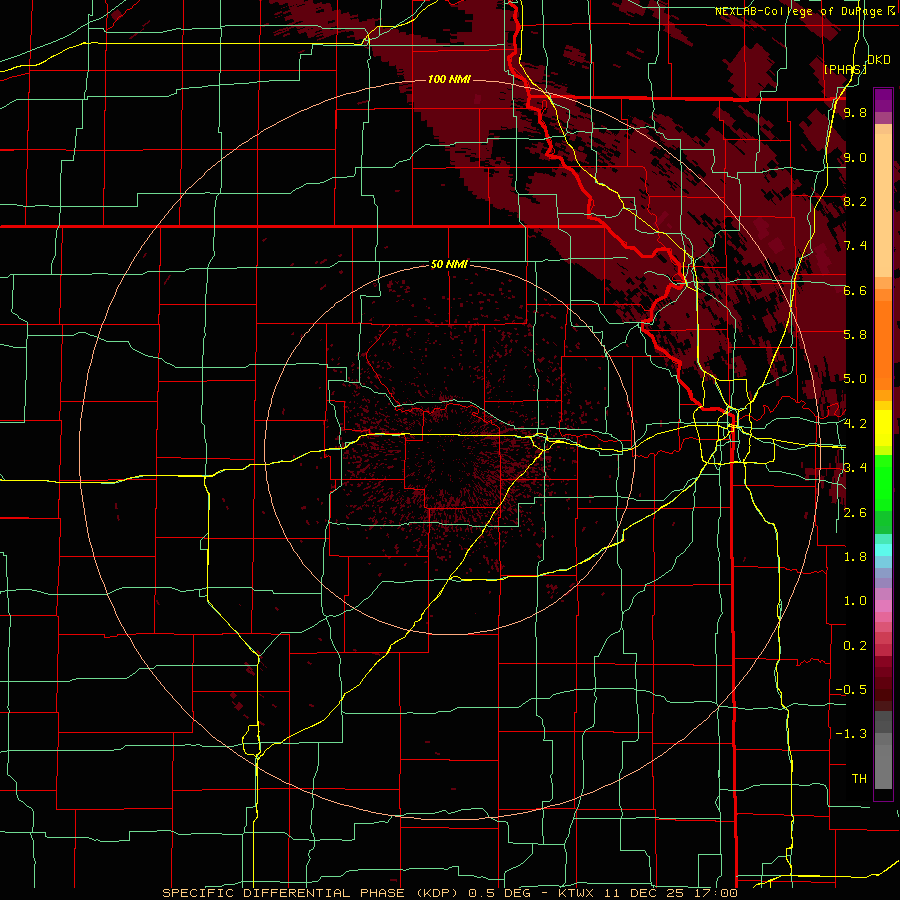
Task: Select the 1.0 color scale value
Action: pos(855,601)
